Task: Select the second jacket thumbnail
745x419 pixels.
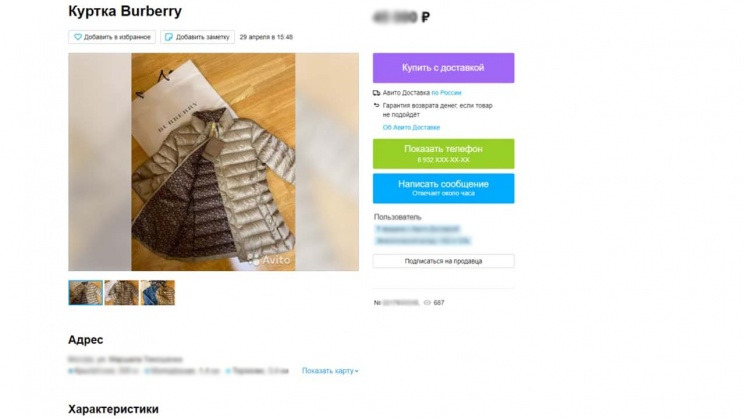Action: click(122, 293)
